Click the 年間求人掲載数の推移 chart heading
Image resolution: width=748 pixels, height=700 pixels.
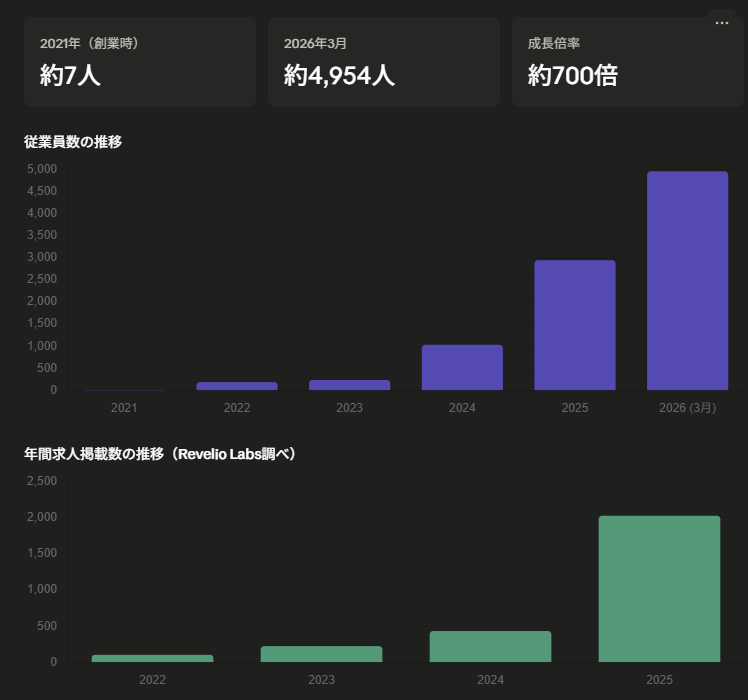click(160, 454)
